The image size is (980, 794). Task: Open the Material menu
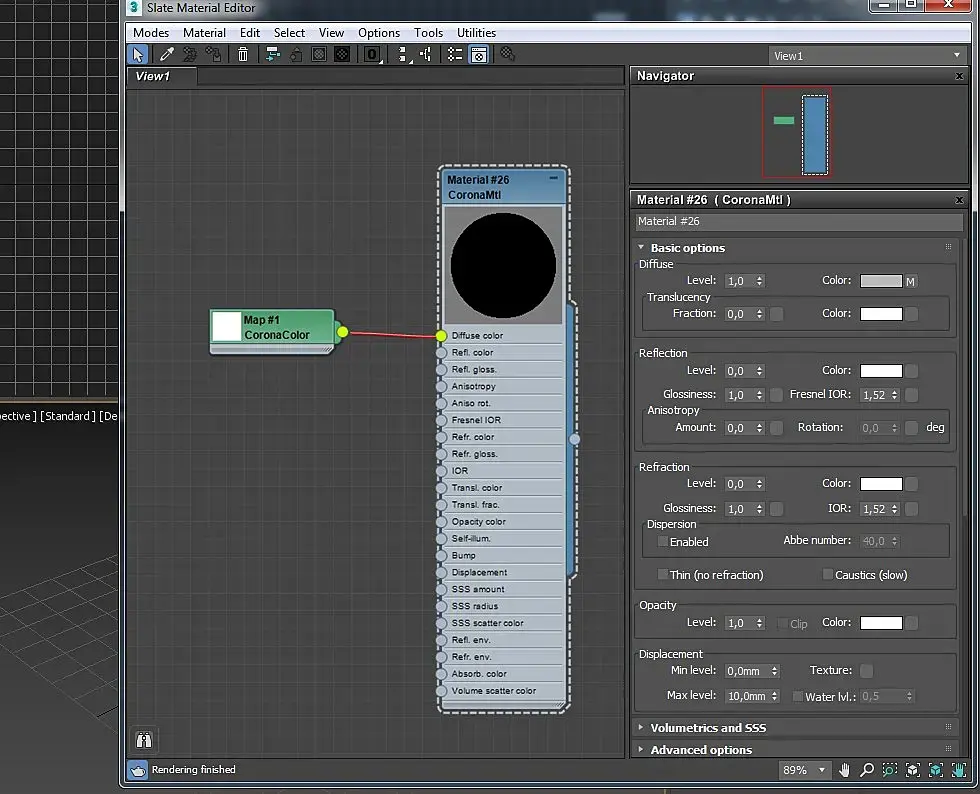click(204, 32)
